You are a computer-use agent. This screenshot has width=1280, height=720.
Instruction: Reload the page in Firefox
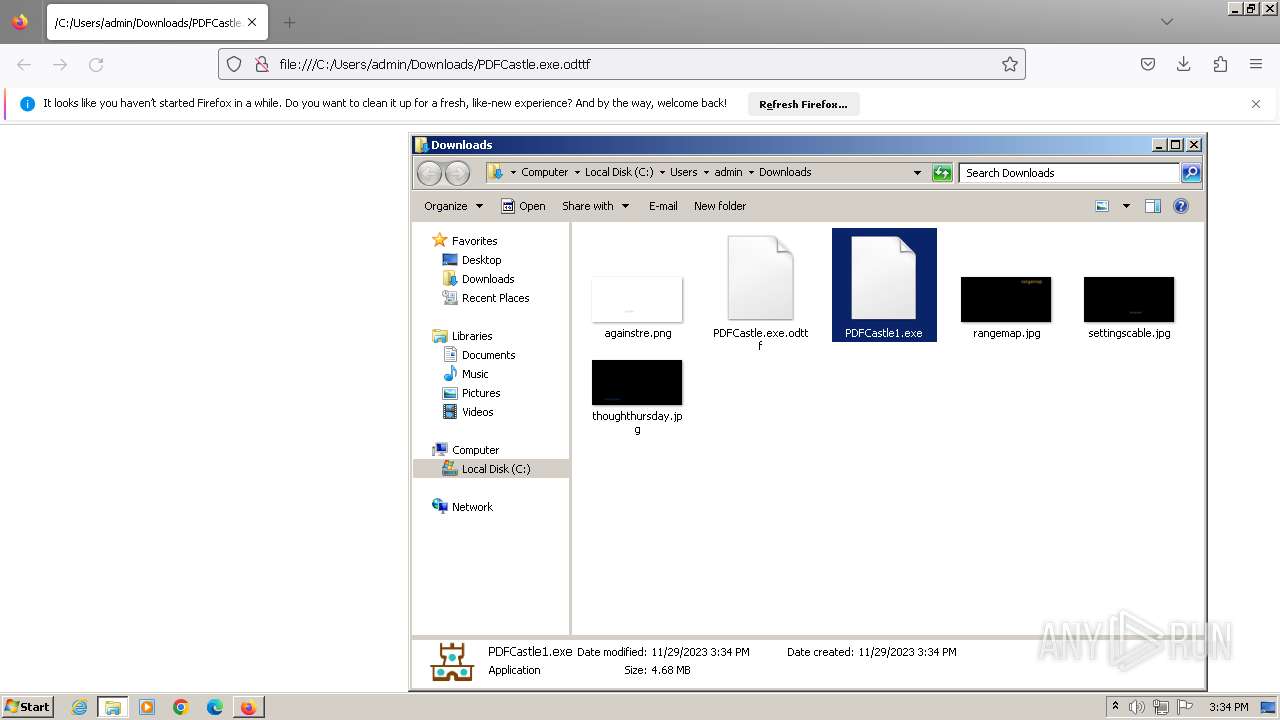point(96,64)
